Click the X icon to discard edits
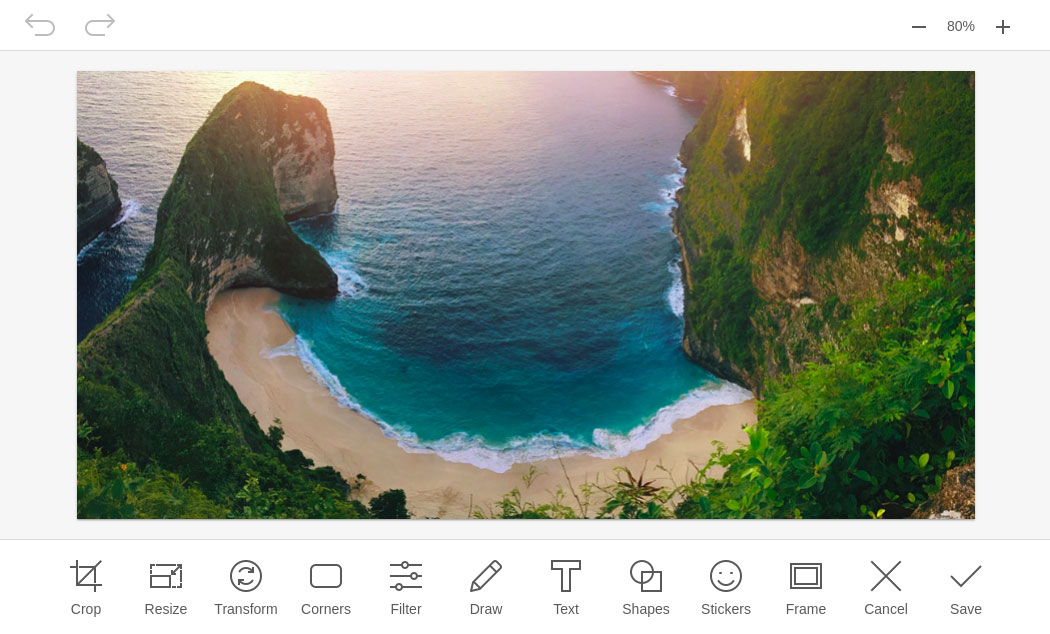The height and width of the screenshot is (634, 1050). point(886,576)
